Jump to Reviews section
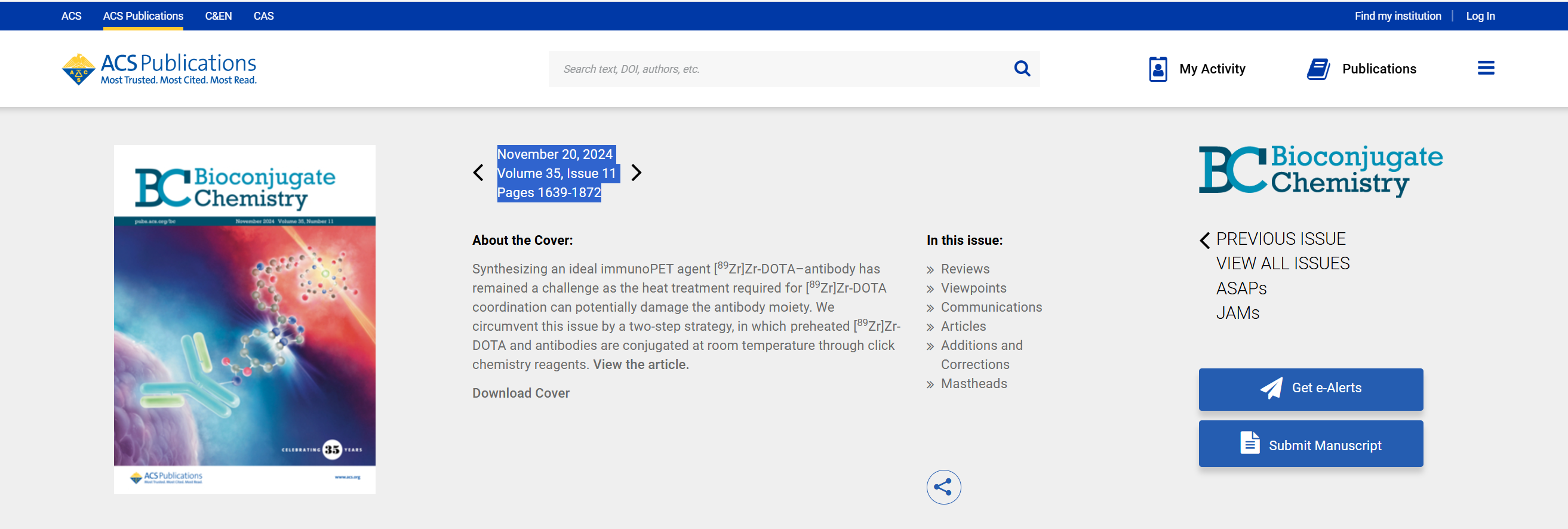Viewport: 1568px width, 529px height. pos(965,269)
